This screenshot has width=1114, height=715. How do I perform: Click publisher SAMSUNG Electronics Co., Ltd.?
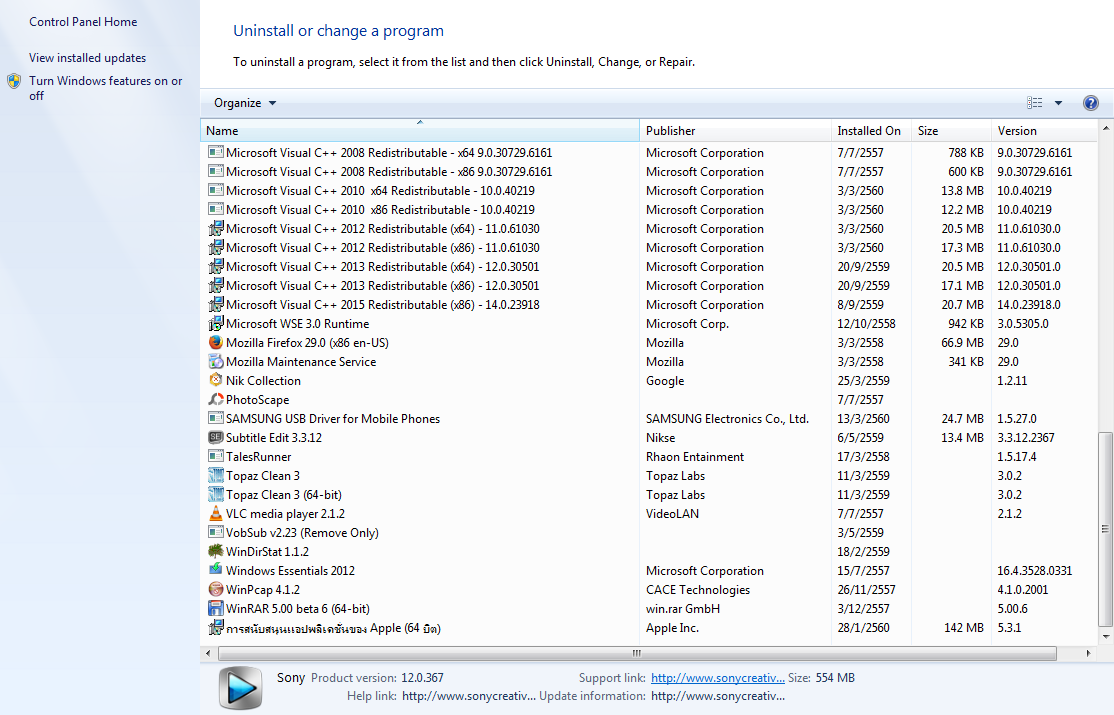(x=727, y=419)
